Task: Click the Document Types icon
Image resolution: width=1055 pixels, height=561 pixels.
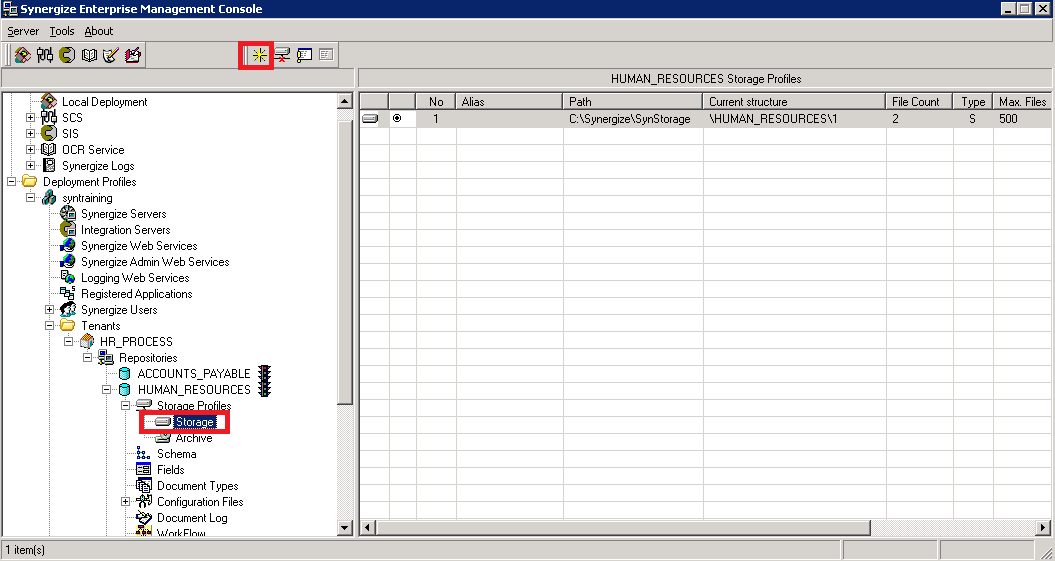Action: pyautogui.click(x=143, y=486)
